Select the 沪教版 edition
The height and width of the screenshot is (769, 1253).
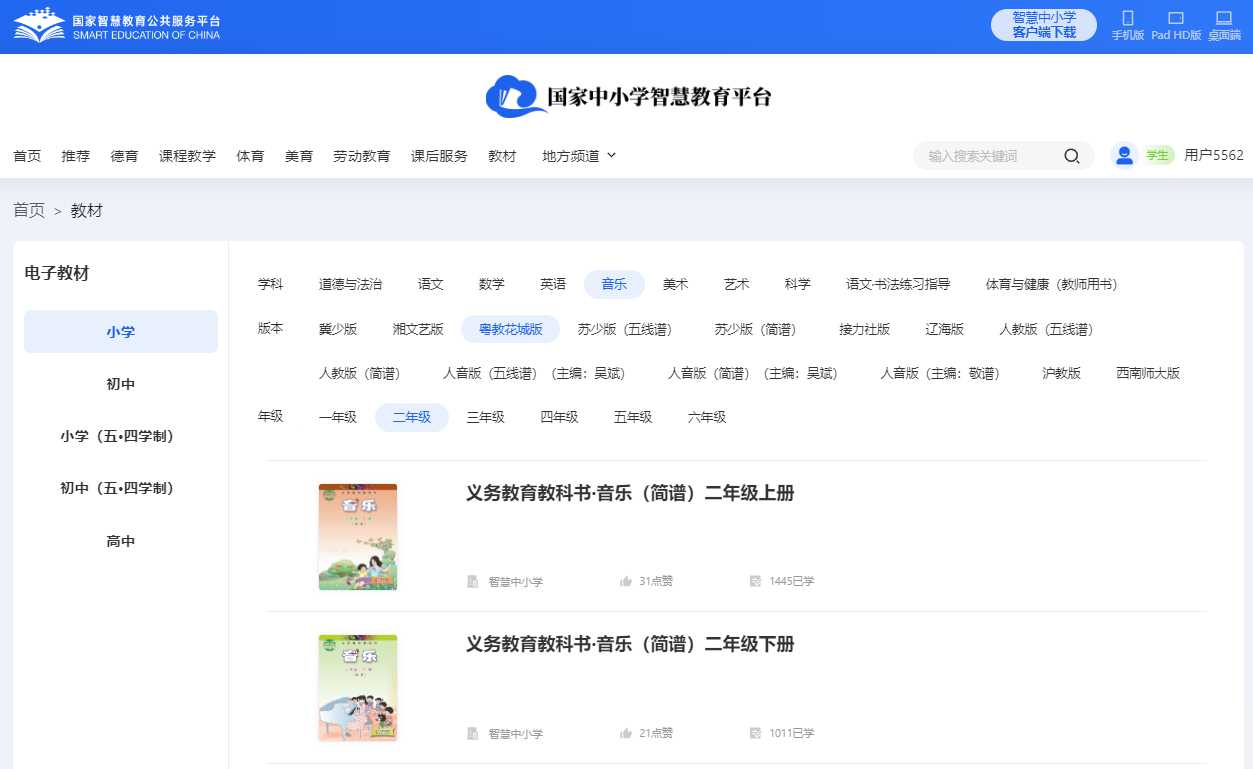(1061, 373)
